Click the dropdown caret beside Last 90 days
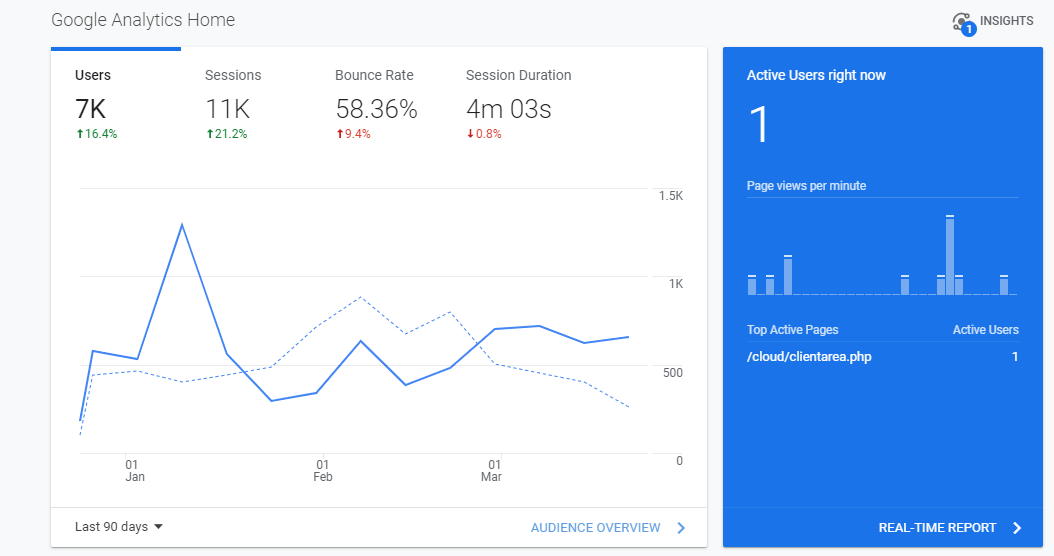This screenshot has height=556, width=1054. coord(159,526)
